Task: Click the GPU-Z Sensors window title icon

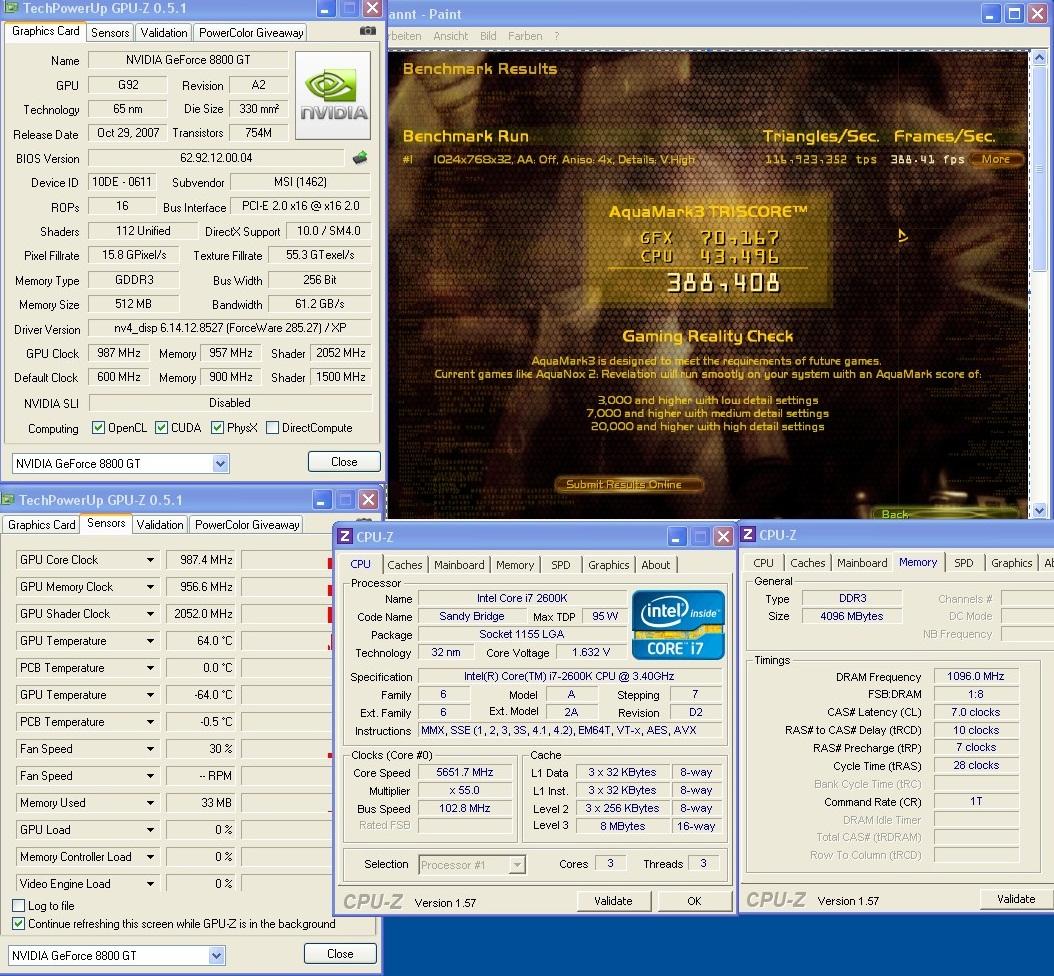Action: [x=8, y=499]
